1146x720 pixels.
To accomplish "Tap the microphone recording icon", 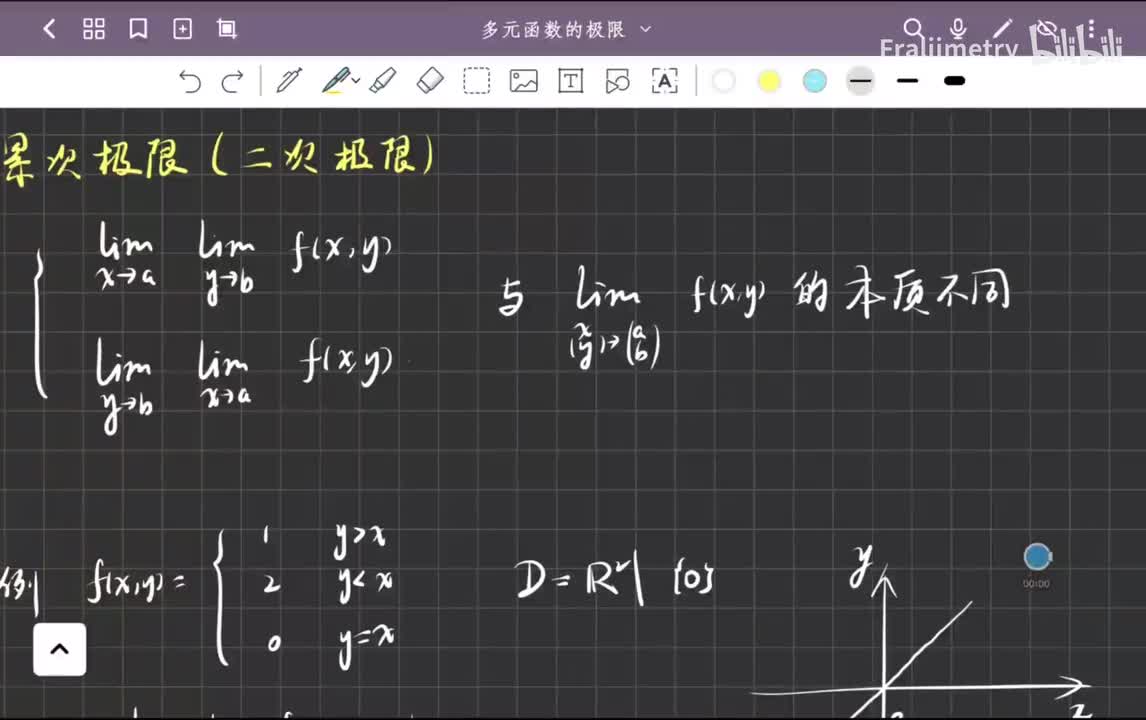I will tap(958, 29).
